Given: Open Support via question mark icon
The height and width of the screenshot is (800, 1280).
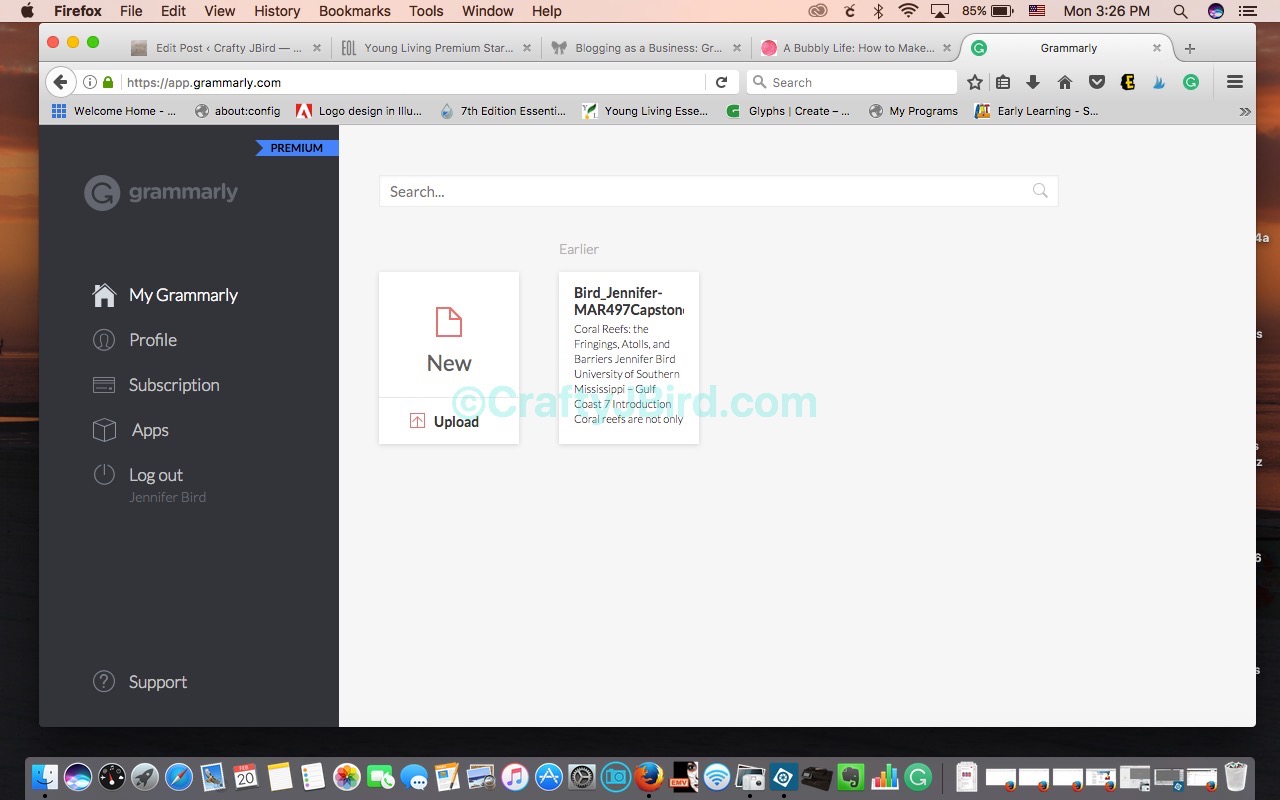Looking at the screenshot, I should 104,682.
